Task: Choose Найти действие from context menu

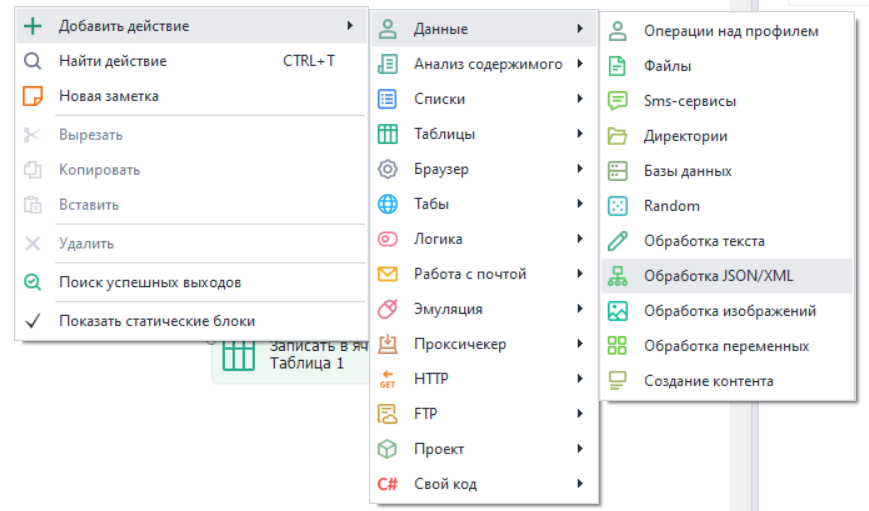Action: point(112,61)
